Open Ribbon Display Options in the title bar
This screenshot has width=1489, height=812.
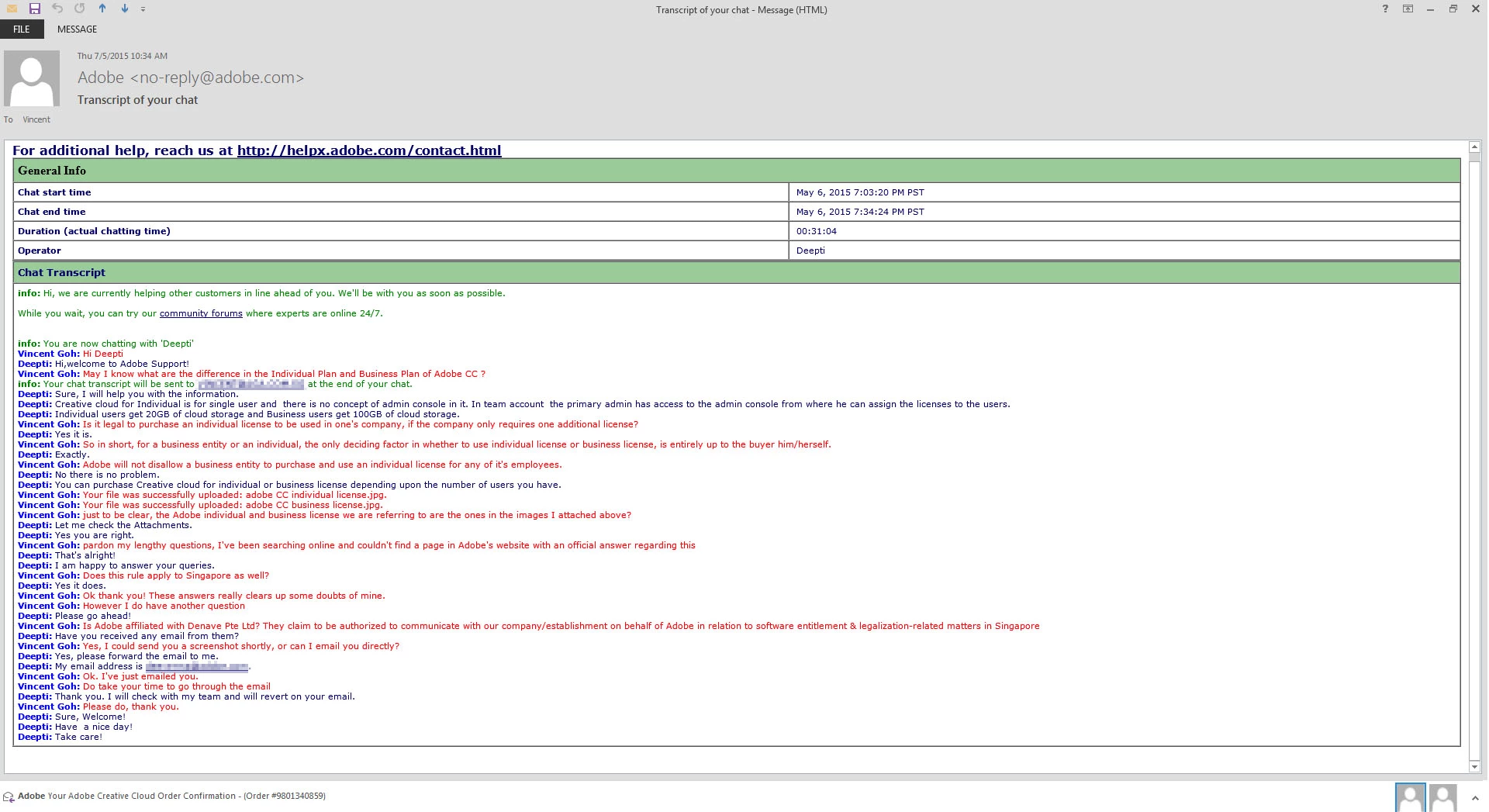pyautogui.click(x=1408, y=9)
